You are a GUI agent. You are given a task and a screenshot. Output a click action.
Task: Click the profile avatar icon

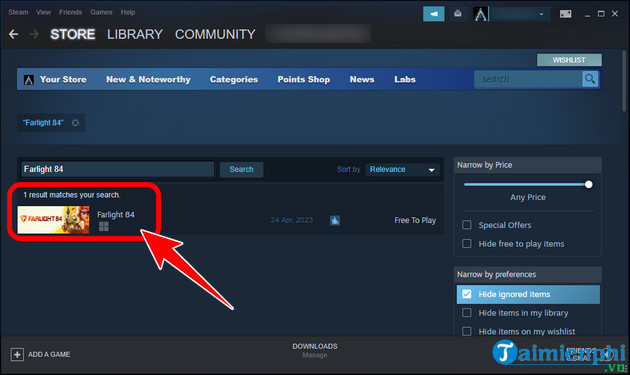coord(481,14)
